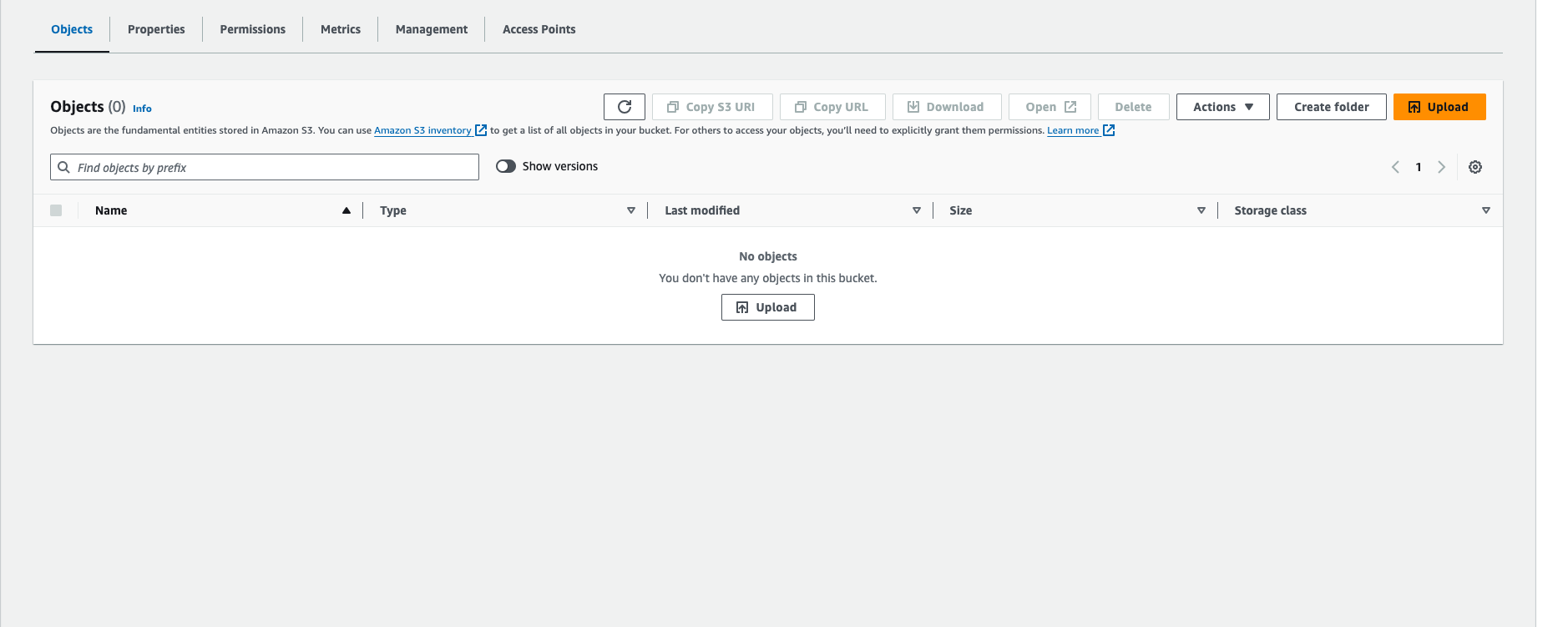1568x627 pixels.
Task: Sort by Type column arrow
Action: (631, 210)
